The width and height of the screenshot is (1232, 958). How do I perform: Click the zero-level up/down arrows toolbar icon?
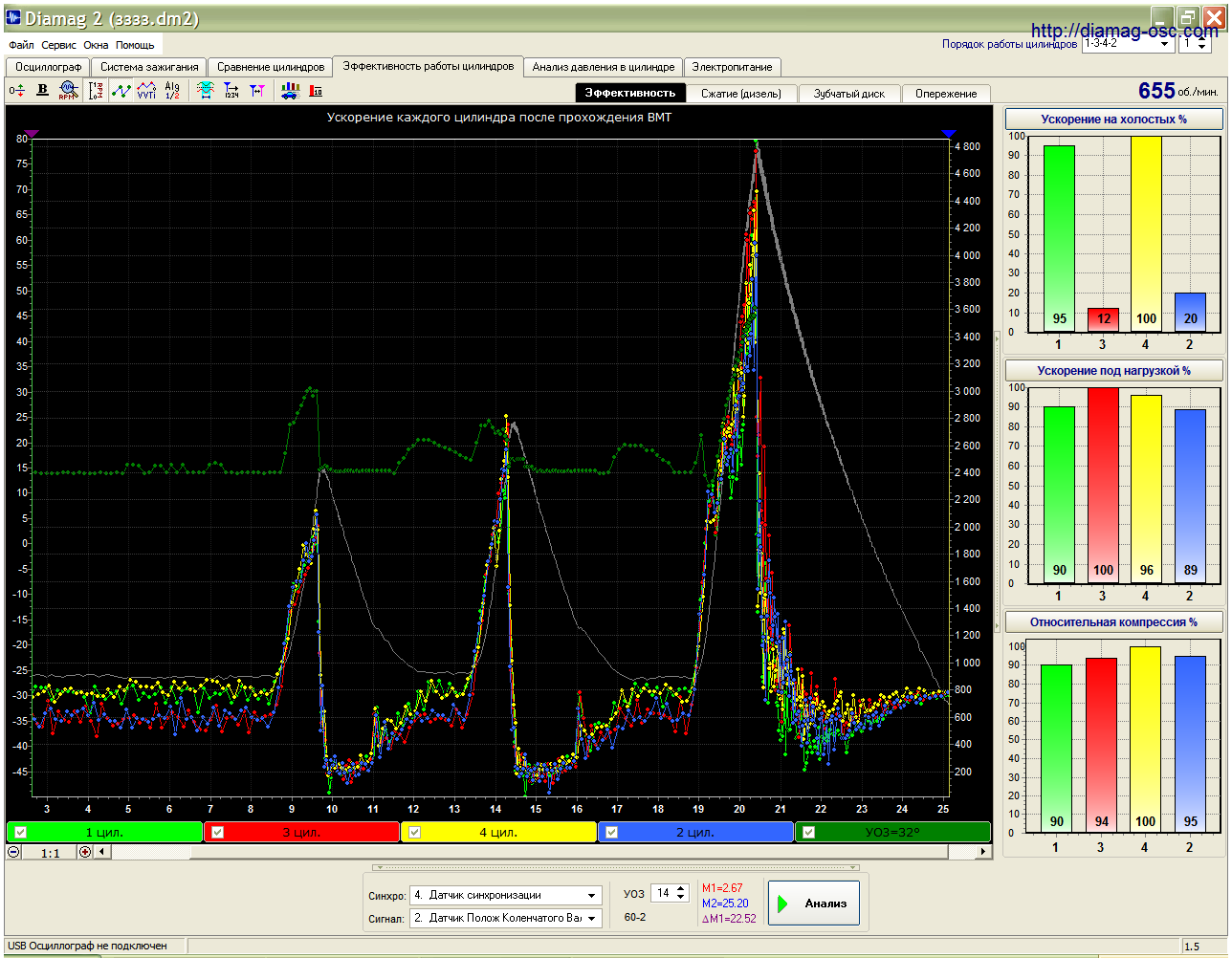coord(17,90)
